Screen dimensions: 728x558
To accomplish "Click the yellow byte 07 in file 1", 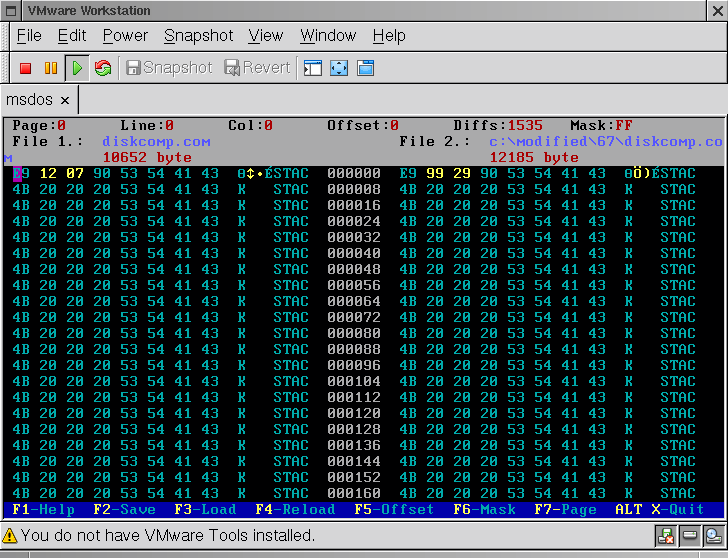I will [x=75, y=174].
